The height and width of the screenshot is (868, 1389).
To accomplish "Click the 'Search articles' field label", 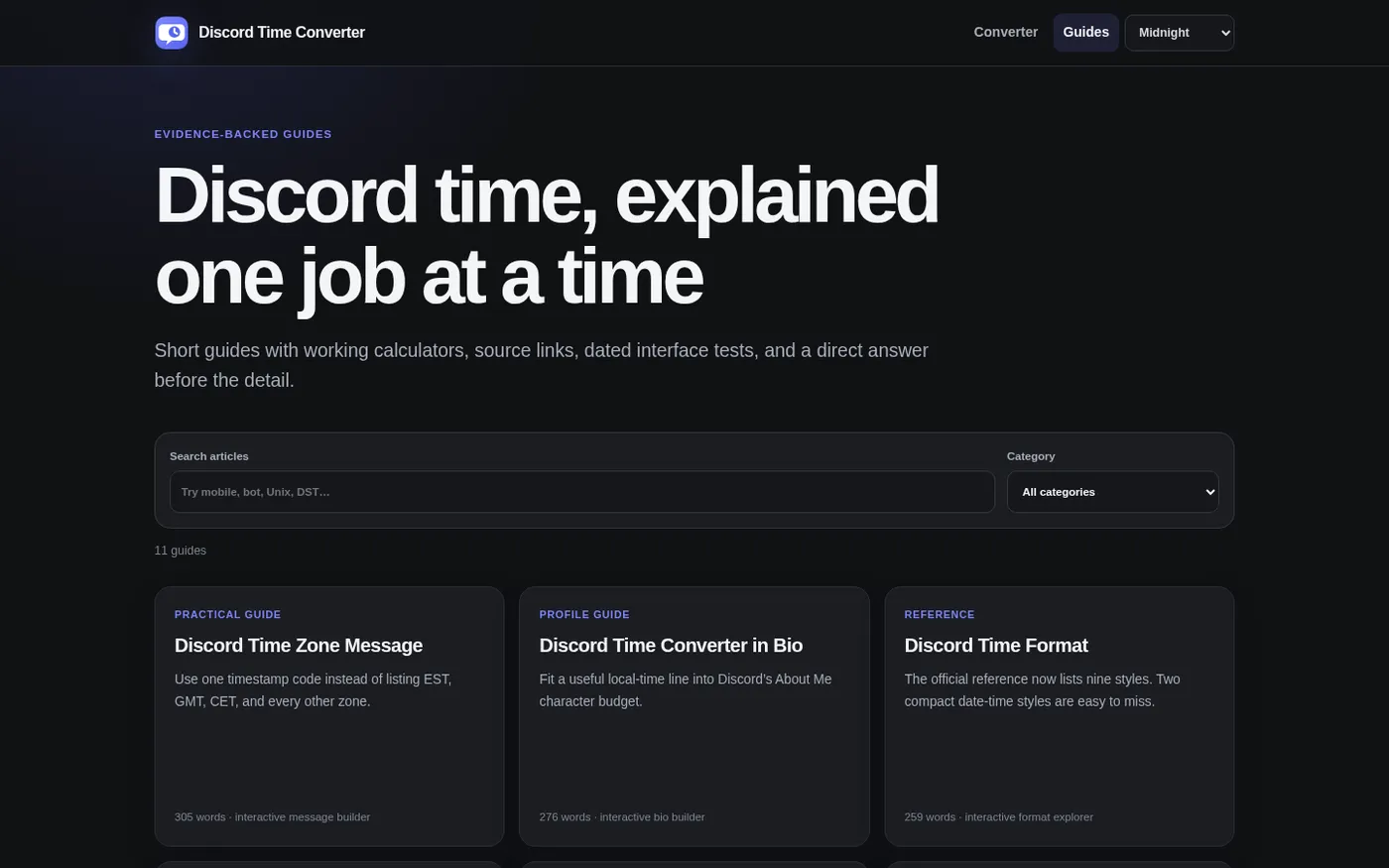I will pos(209,456).
